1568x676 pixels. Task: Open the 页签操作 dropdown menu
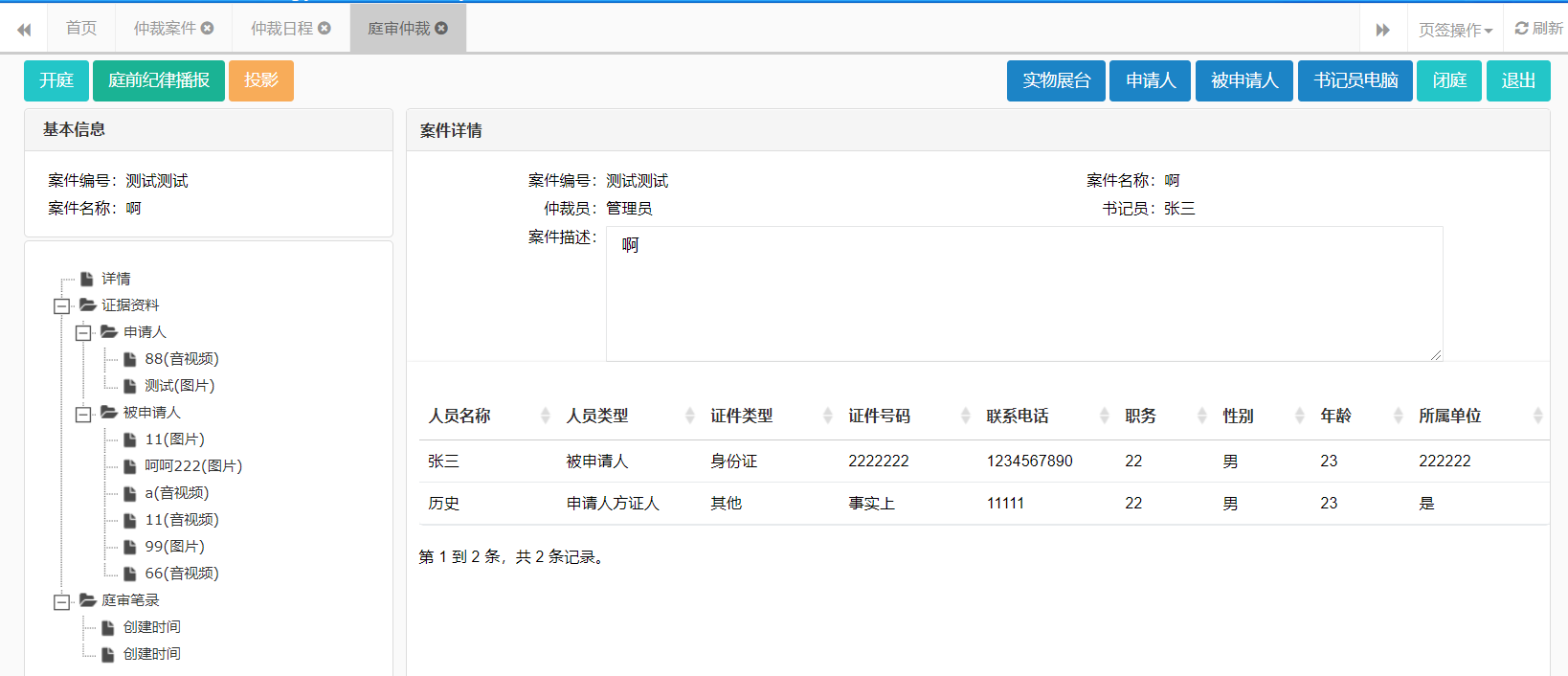[x=1454, y=30]
